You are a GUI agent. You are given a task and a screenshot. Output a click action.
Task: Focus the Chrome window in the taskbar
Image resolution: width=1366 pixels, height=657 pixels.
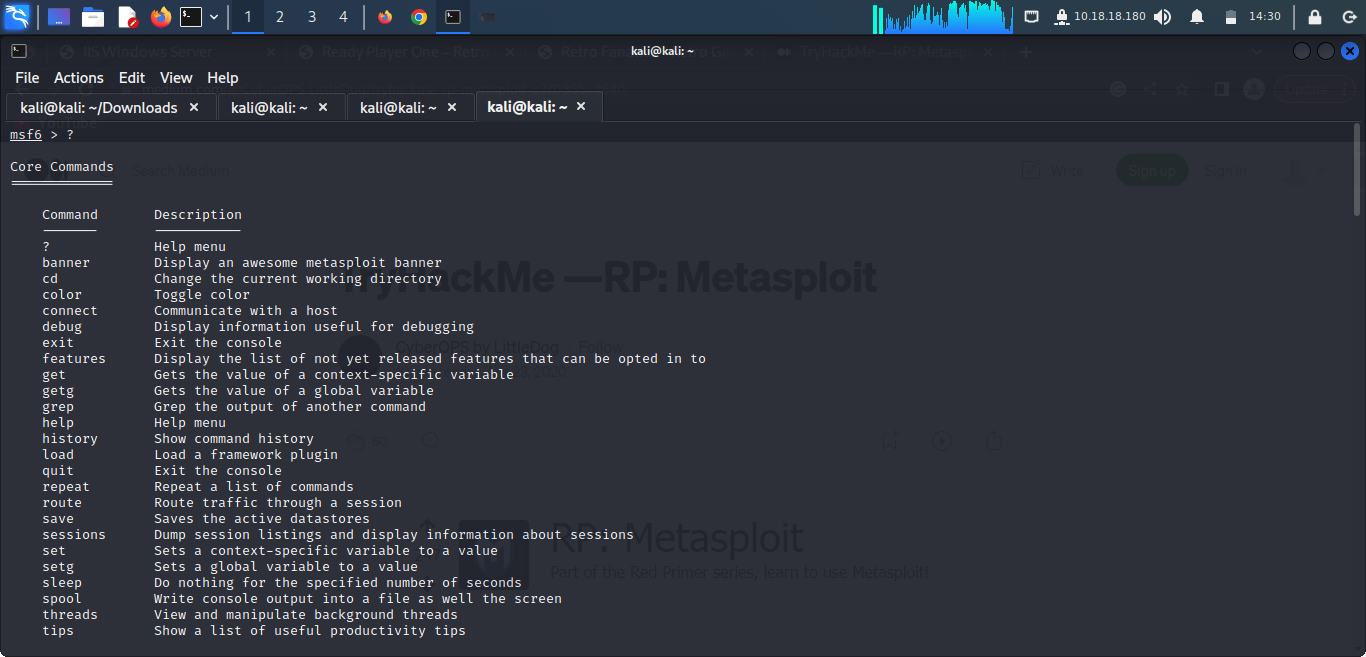click(419, 17)
